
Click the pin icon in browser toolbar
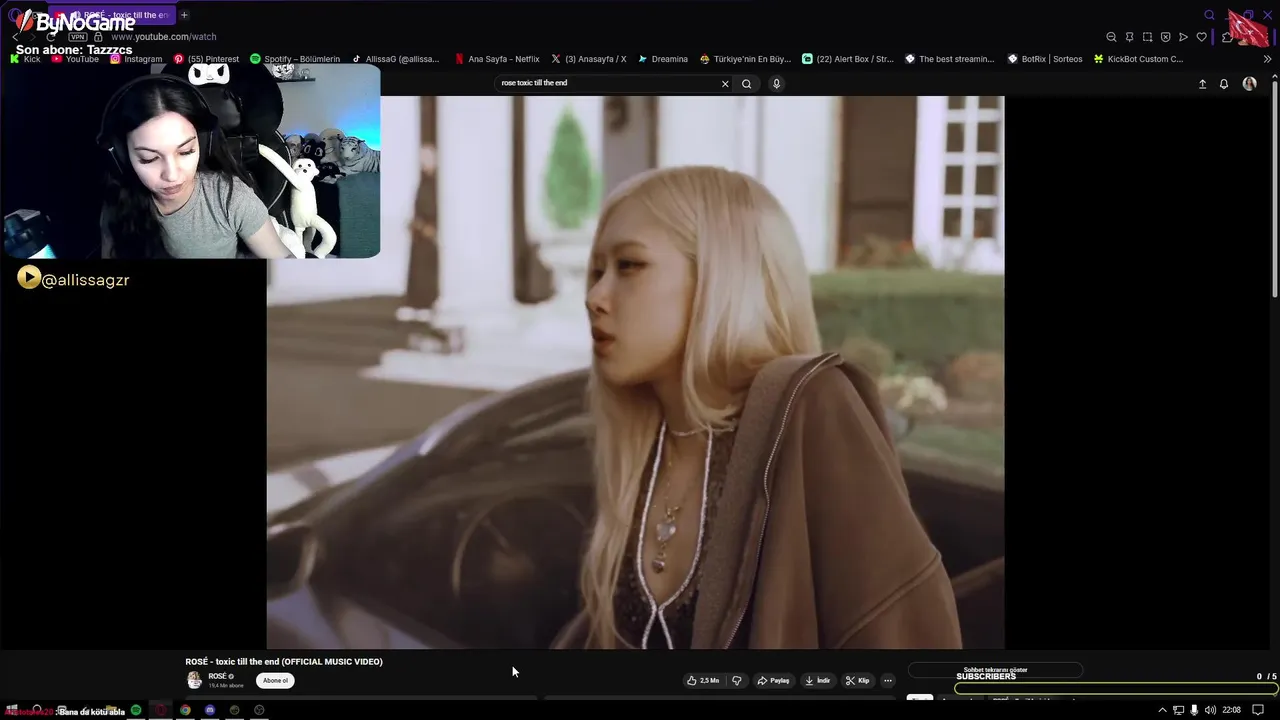1129,37
